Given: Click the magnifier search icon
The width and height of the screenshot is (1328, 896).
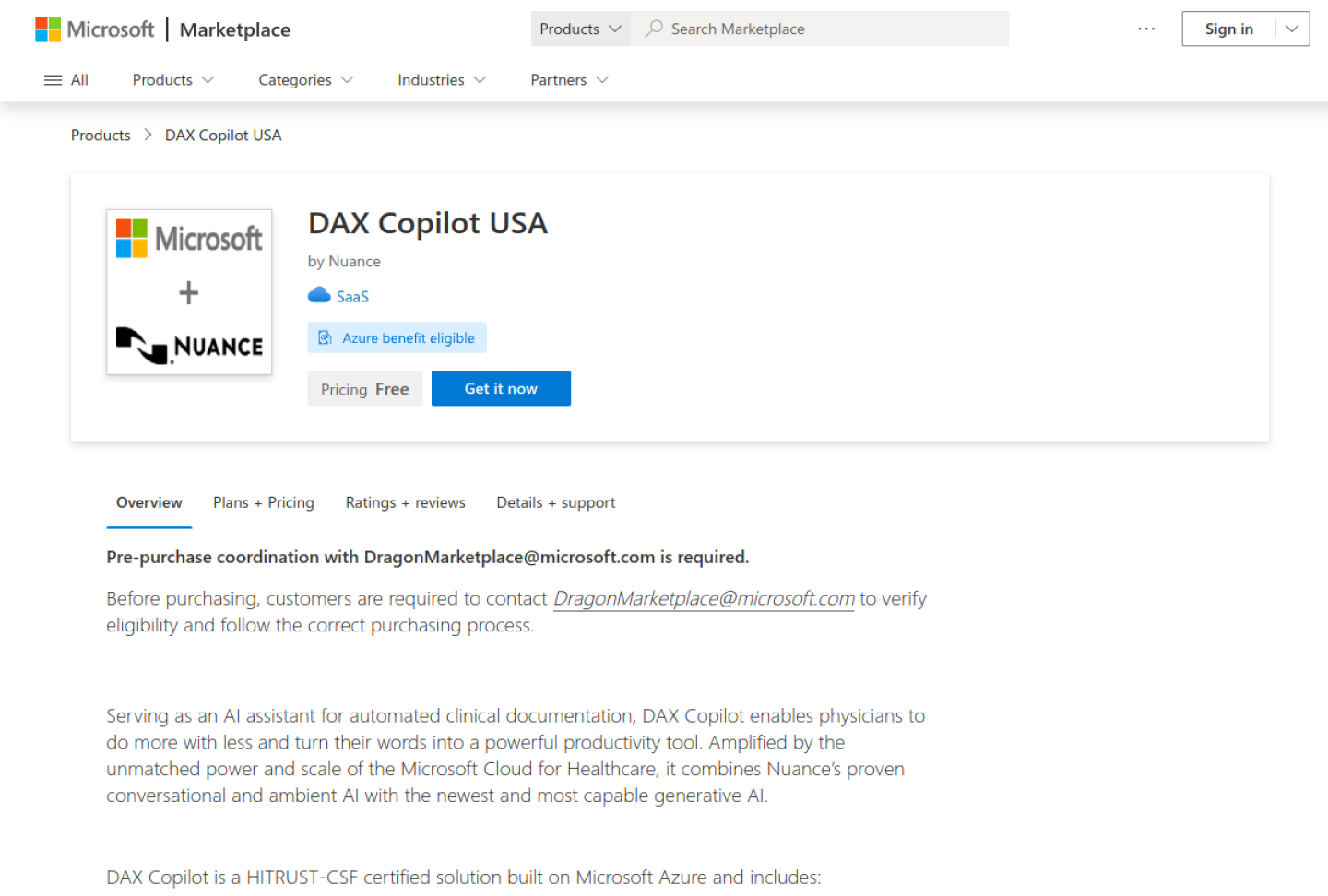Looking at the screenshot, I should click(654, 29).
